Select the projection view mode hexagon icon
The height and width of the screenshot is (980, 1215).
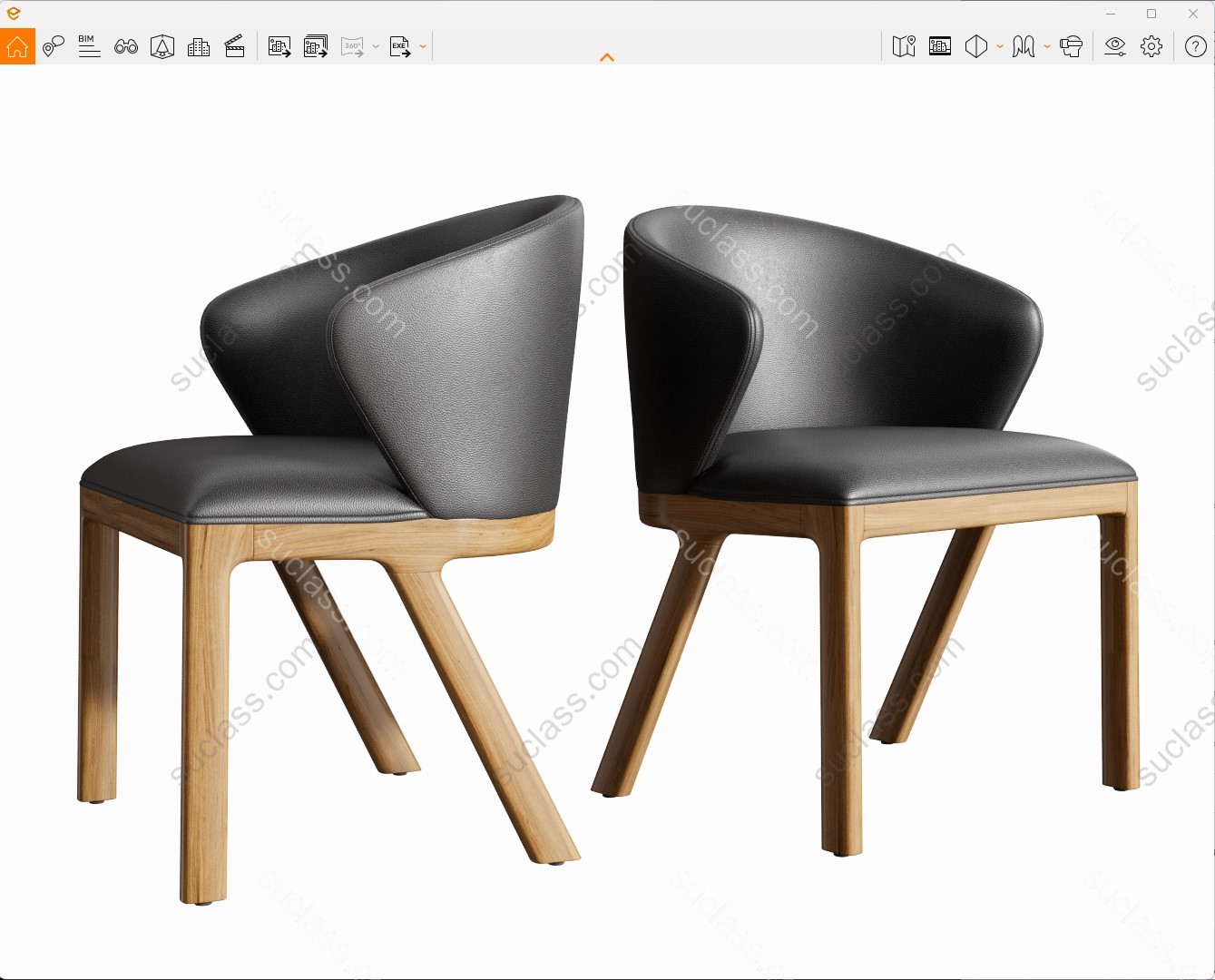point(976,46)
